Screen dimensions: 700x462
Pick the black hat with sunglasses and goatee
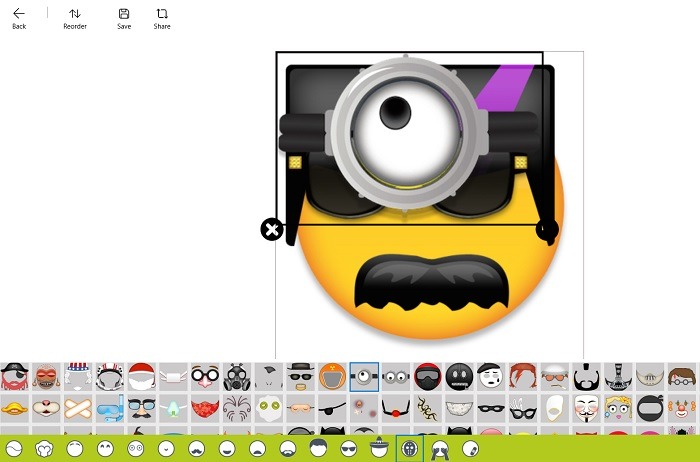(300, 377)
